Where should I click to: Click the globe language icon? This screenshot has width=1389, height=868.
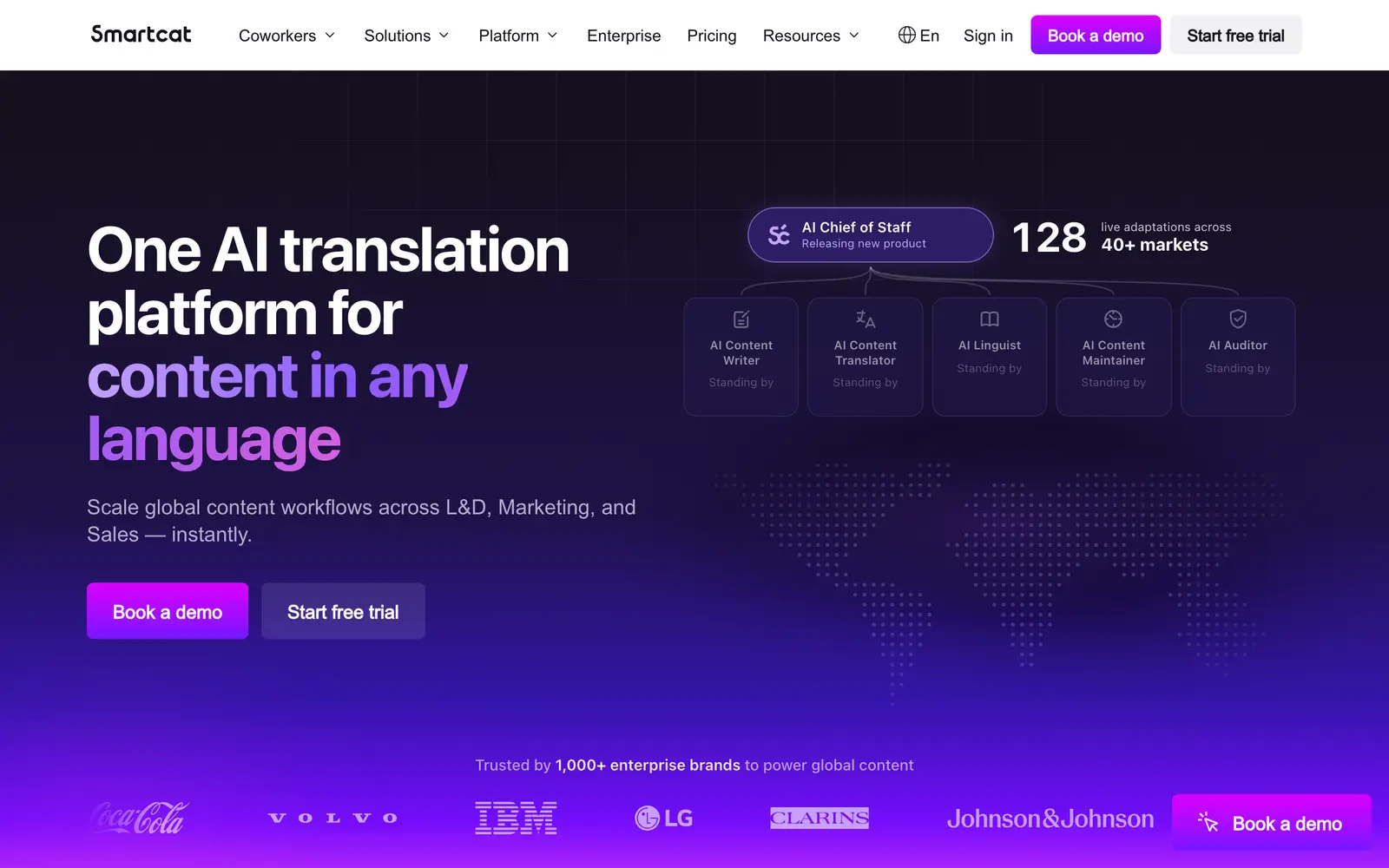(x=907, y=35)
